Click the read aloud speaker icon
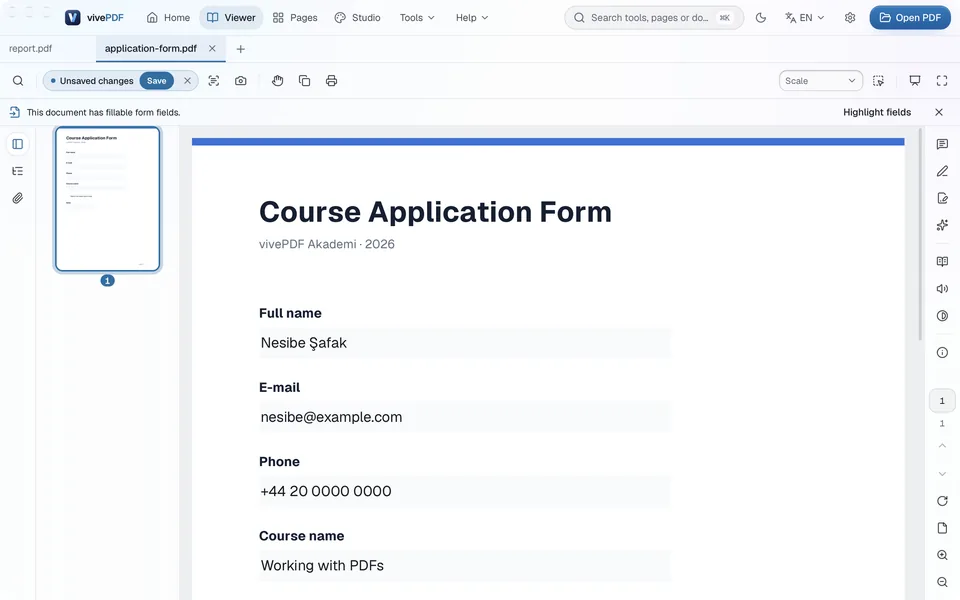 (x=942, y=288)
